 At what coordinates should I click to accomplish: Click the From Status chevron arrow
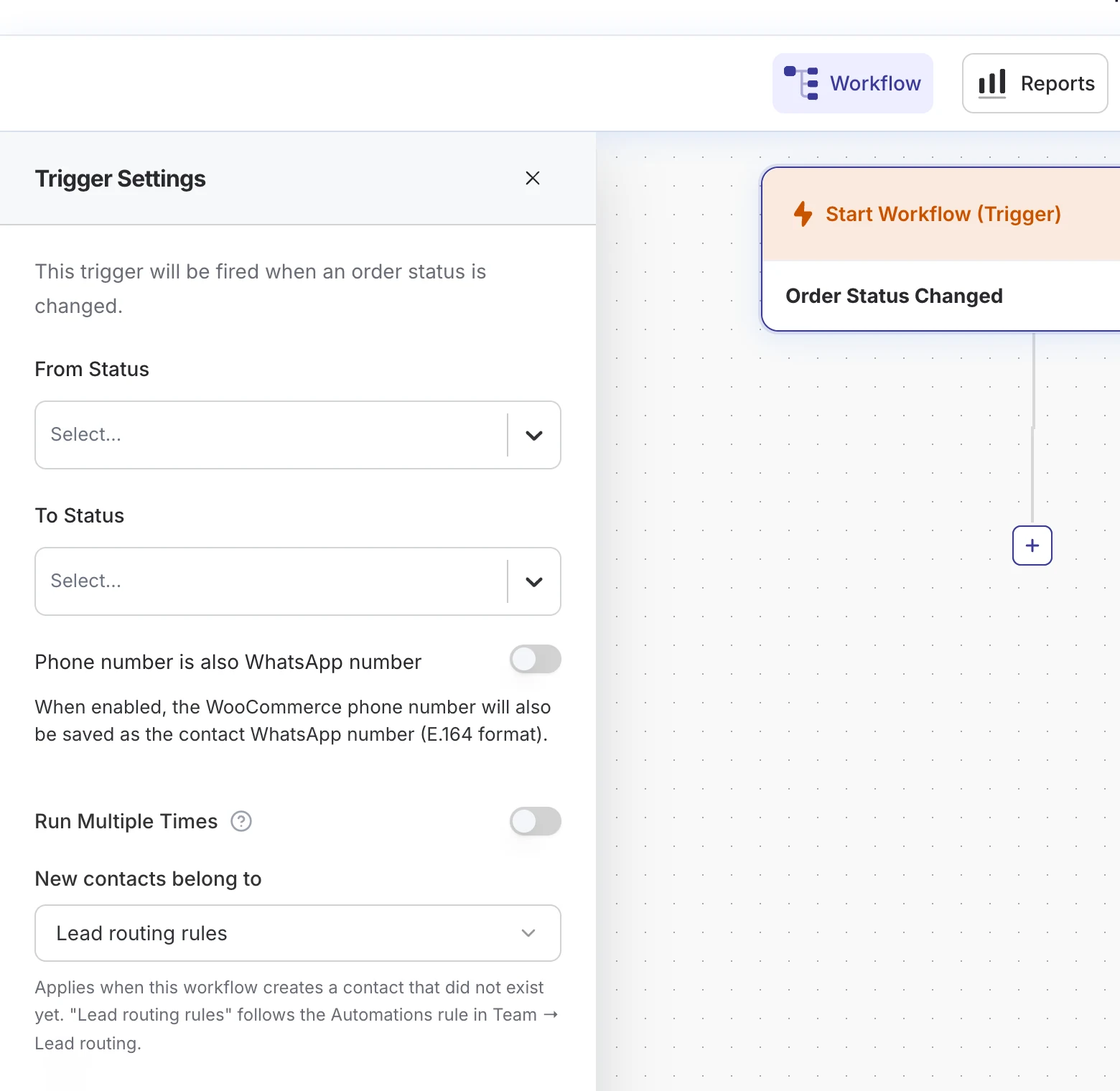tap(534, 435)
